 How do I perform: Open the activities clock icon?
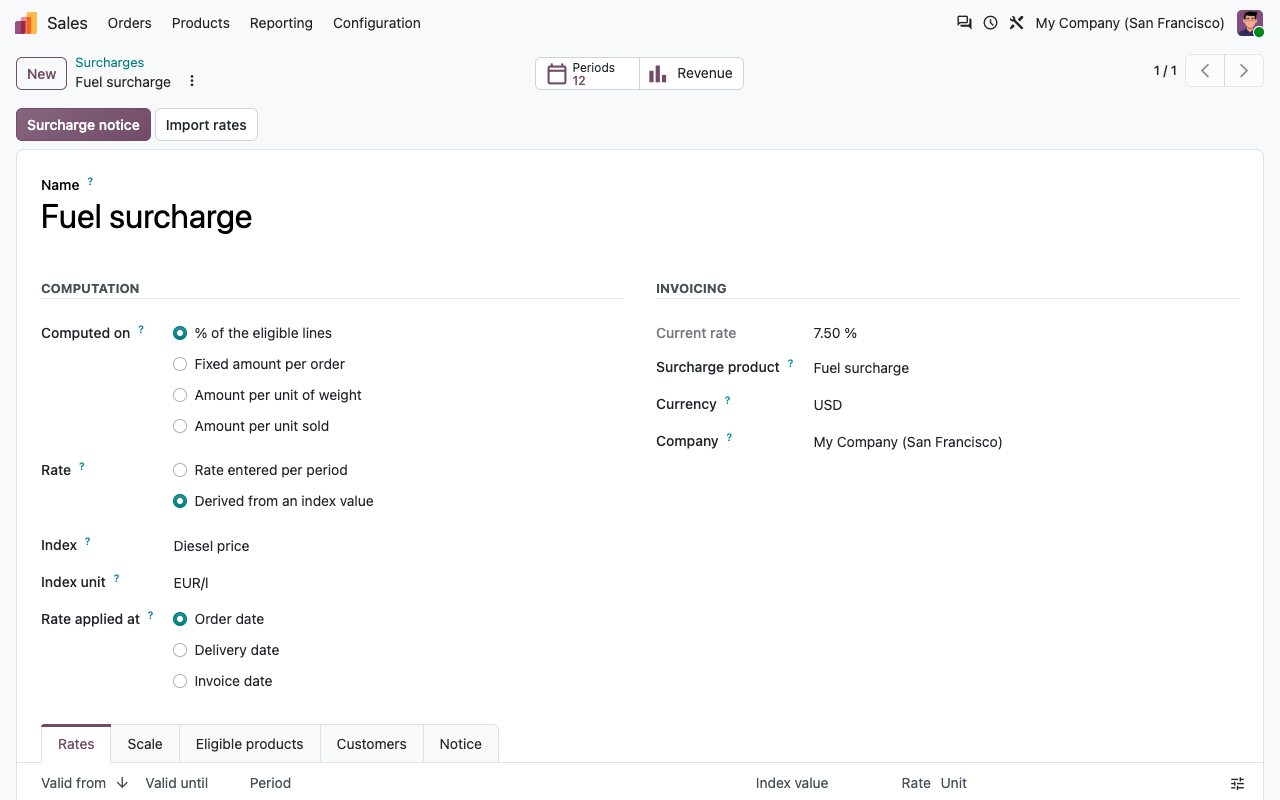coord(990,23)
